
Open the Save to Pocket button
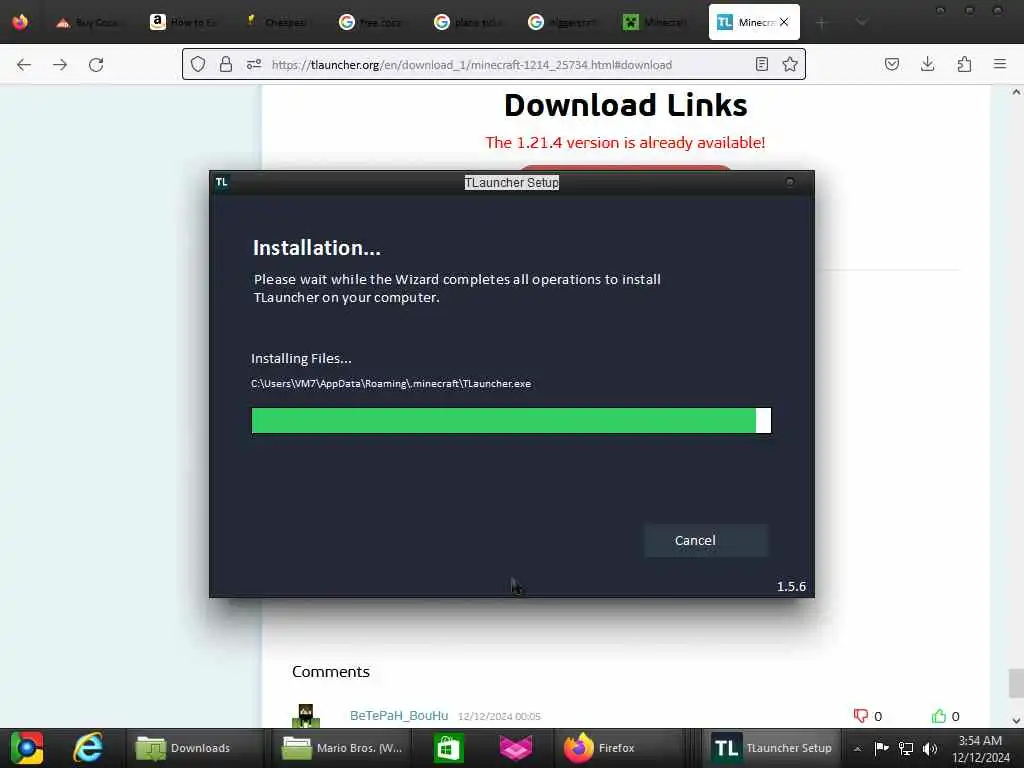892,64
